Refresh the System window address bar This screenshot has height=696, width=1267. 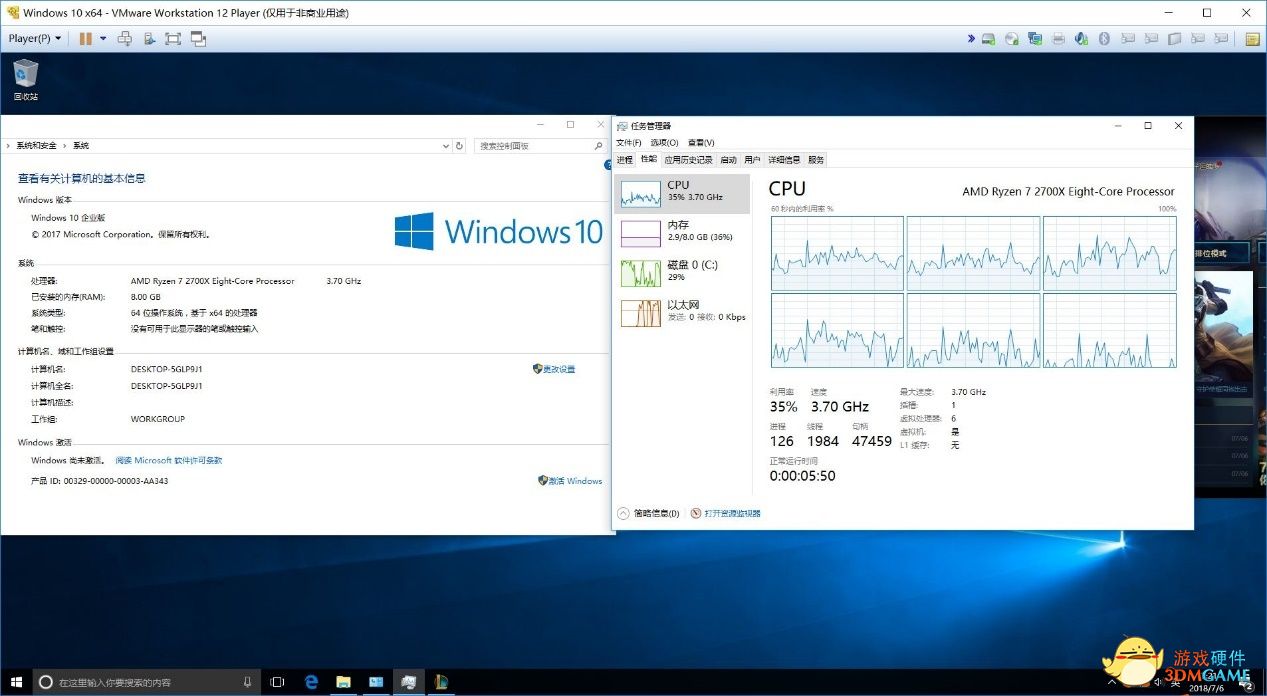coord(460,146)
